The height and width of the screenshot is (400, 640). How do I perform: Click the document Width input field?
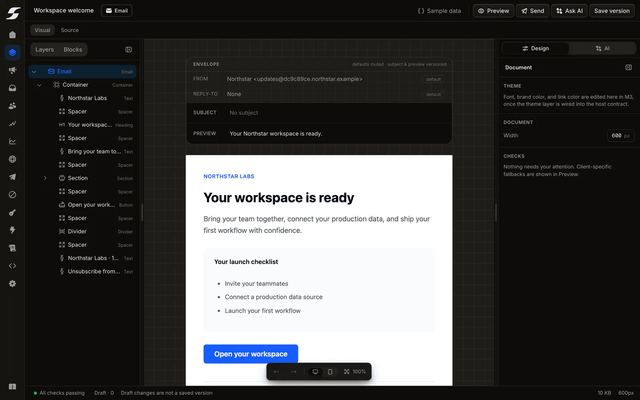(x=620, y=136)
